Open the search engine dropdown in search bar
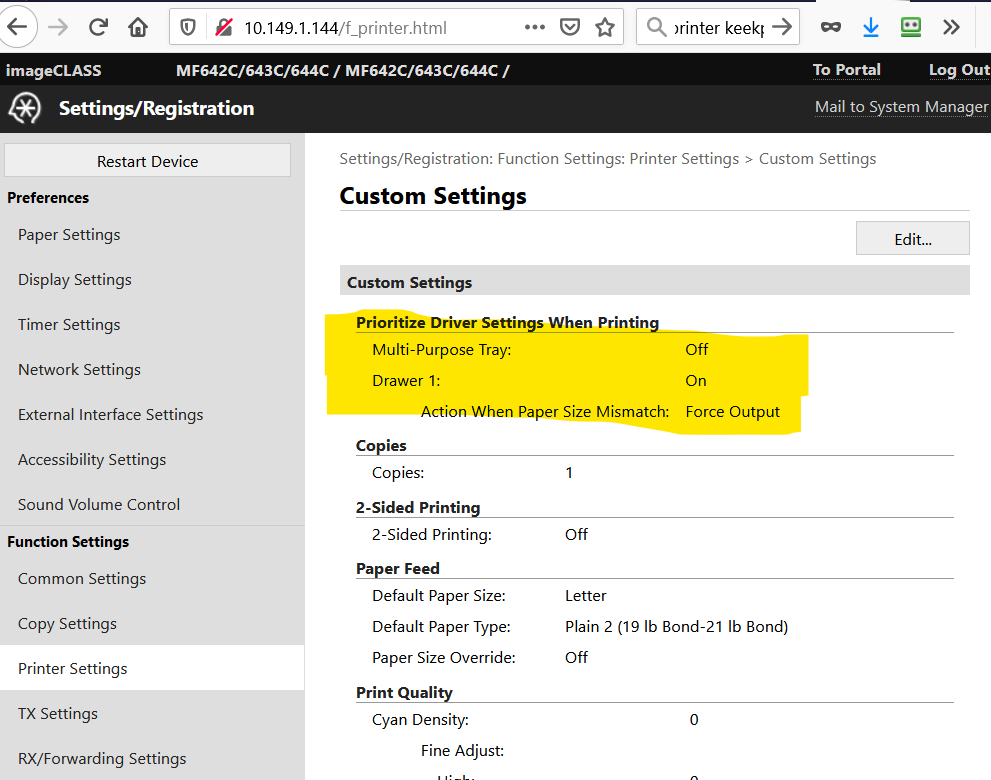The width and height of the screenshot is (991, 780). [x=656, y=27]
